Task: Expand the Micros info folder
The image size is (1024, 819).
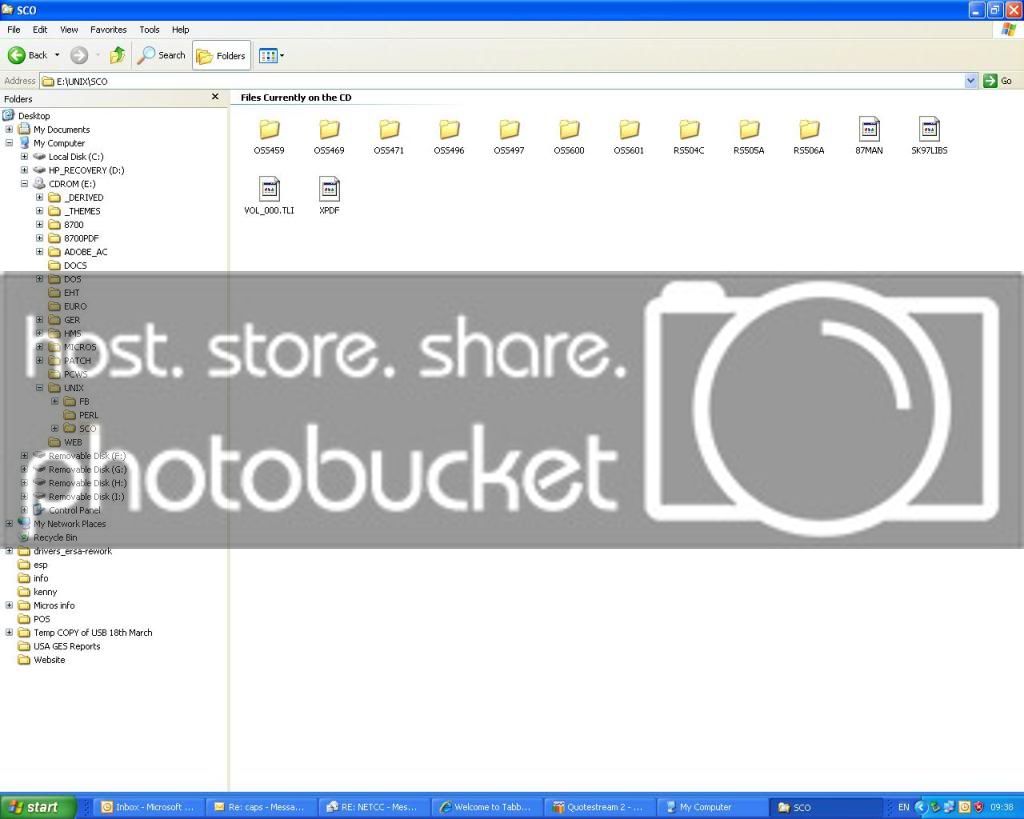Action: click(x=9, y=605)
